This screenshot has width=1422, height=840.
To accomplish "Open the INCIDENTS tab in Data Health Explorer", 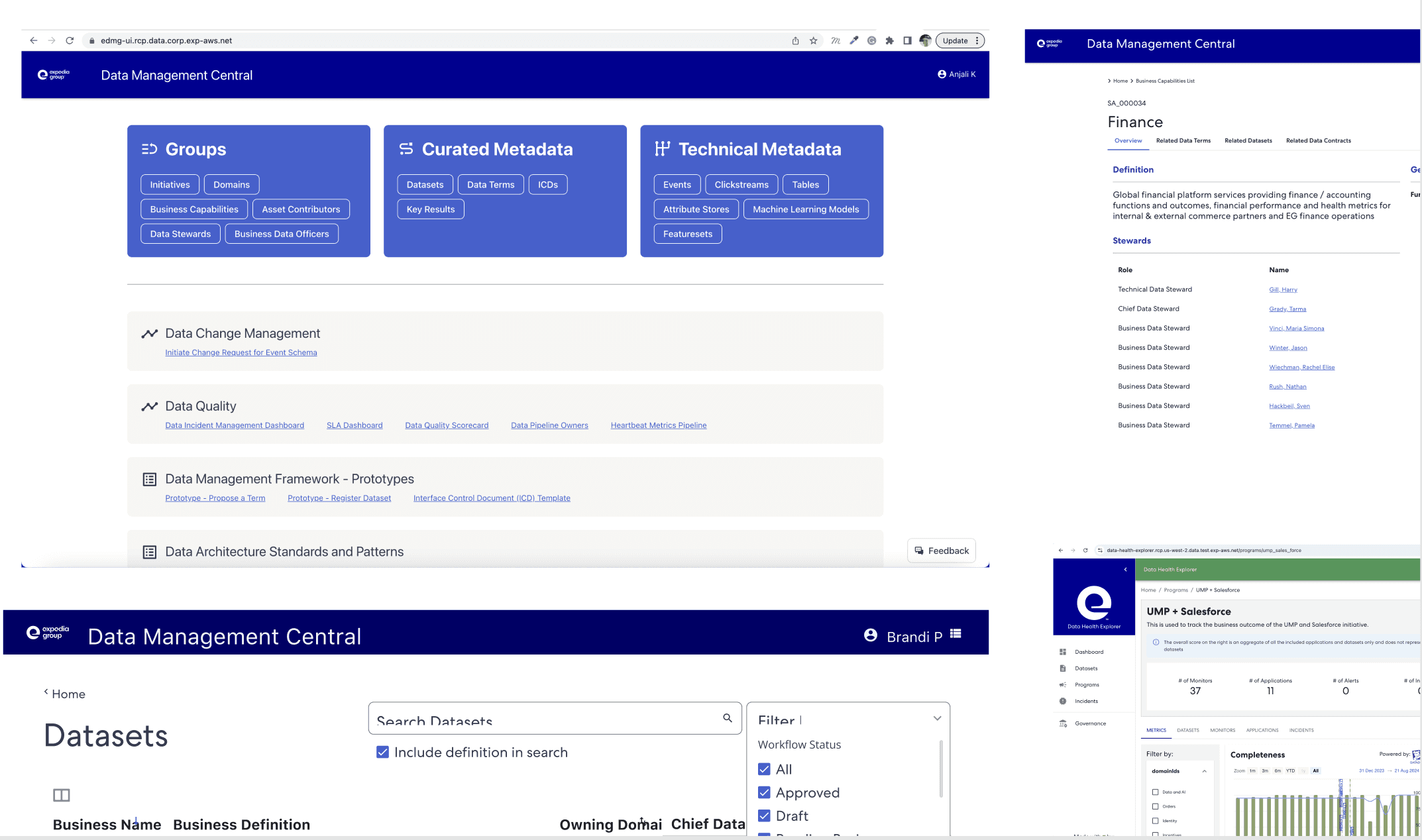I will [x=1301, y=730].
